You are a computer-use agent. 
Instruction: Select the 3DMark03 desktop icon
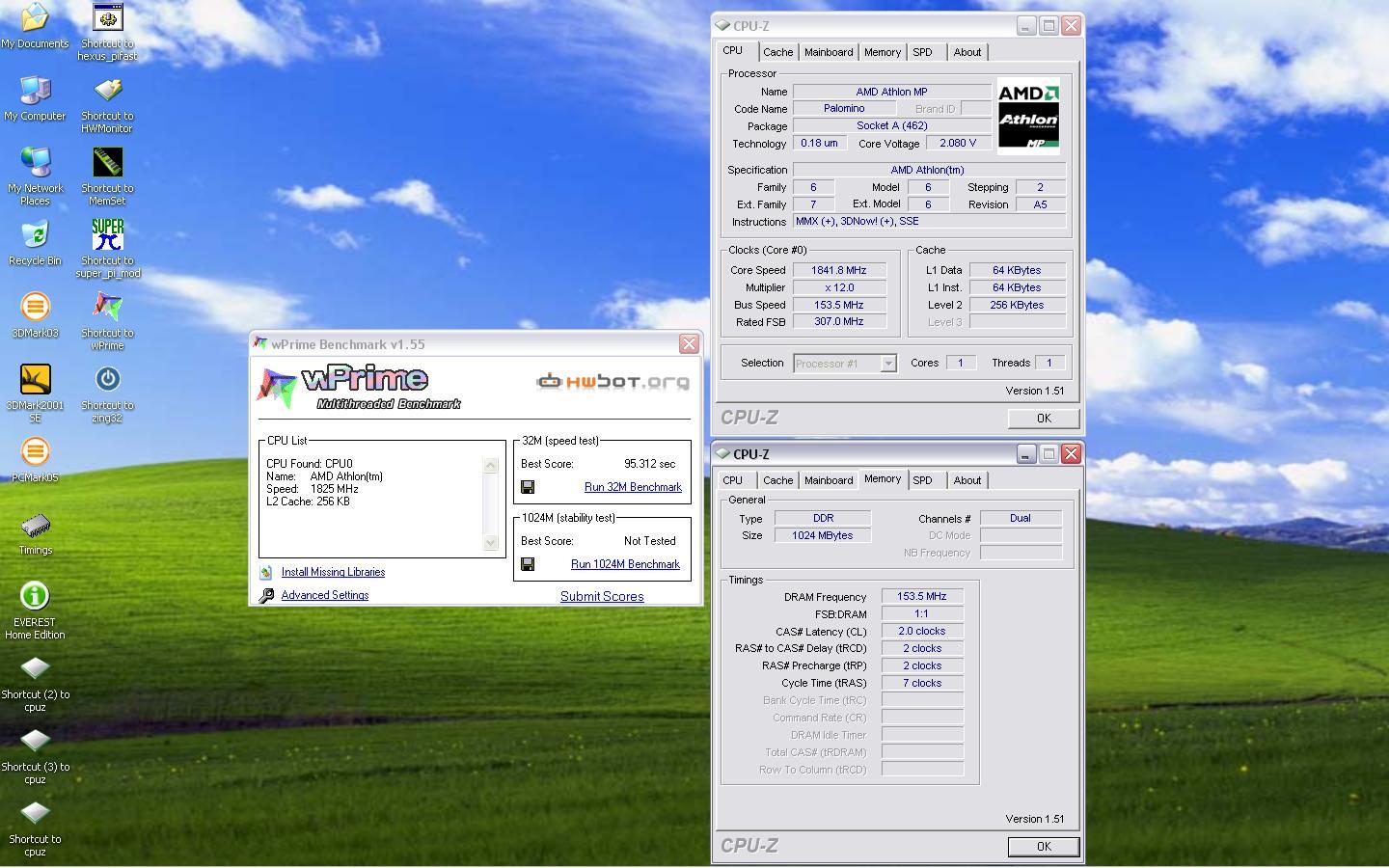(x=35, y=307)
